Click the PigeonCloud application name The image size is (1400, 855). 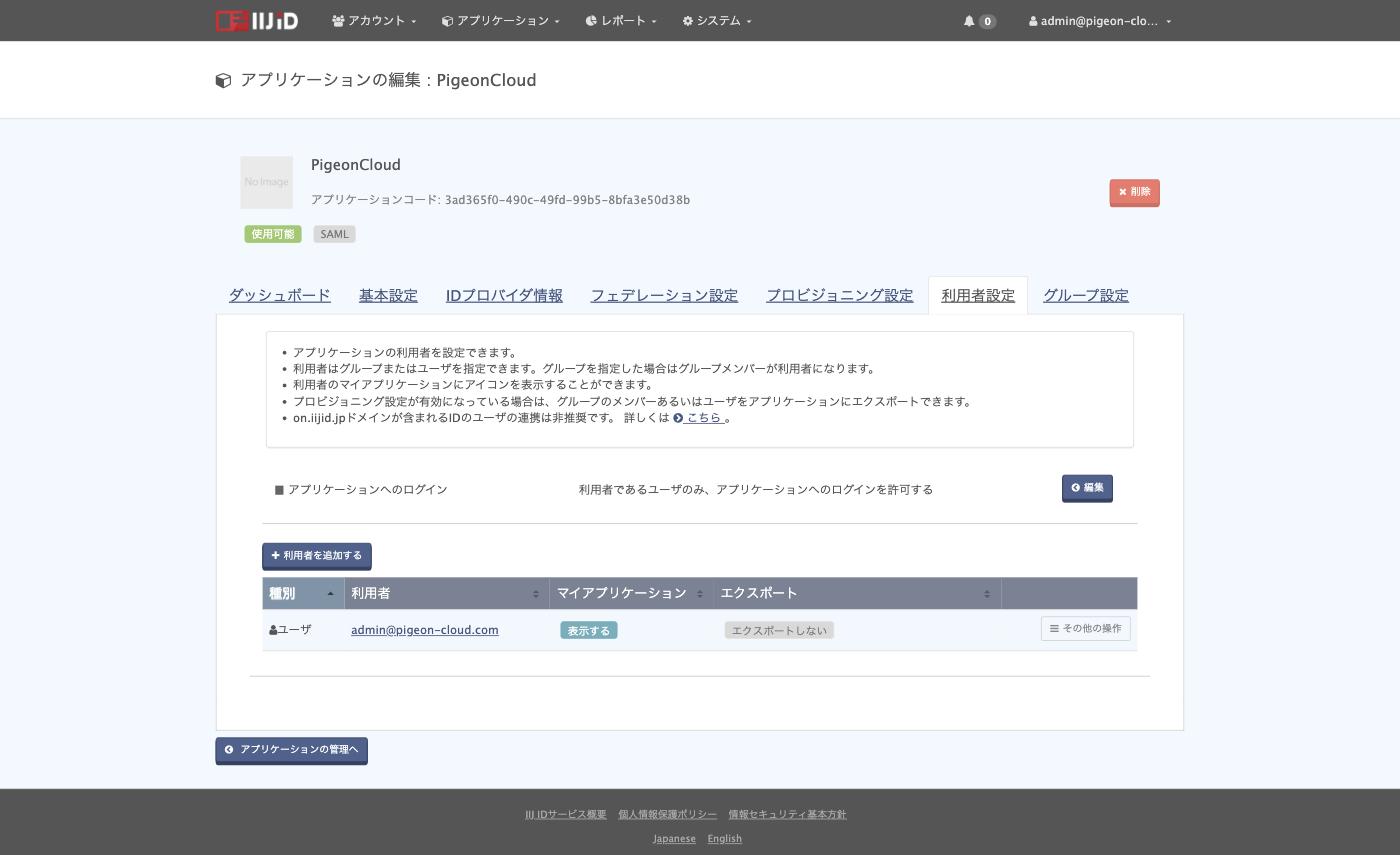[356, 165]
